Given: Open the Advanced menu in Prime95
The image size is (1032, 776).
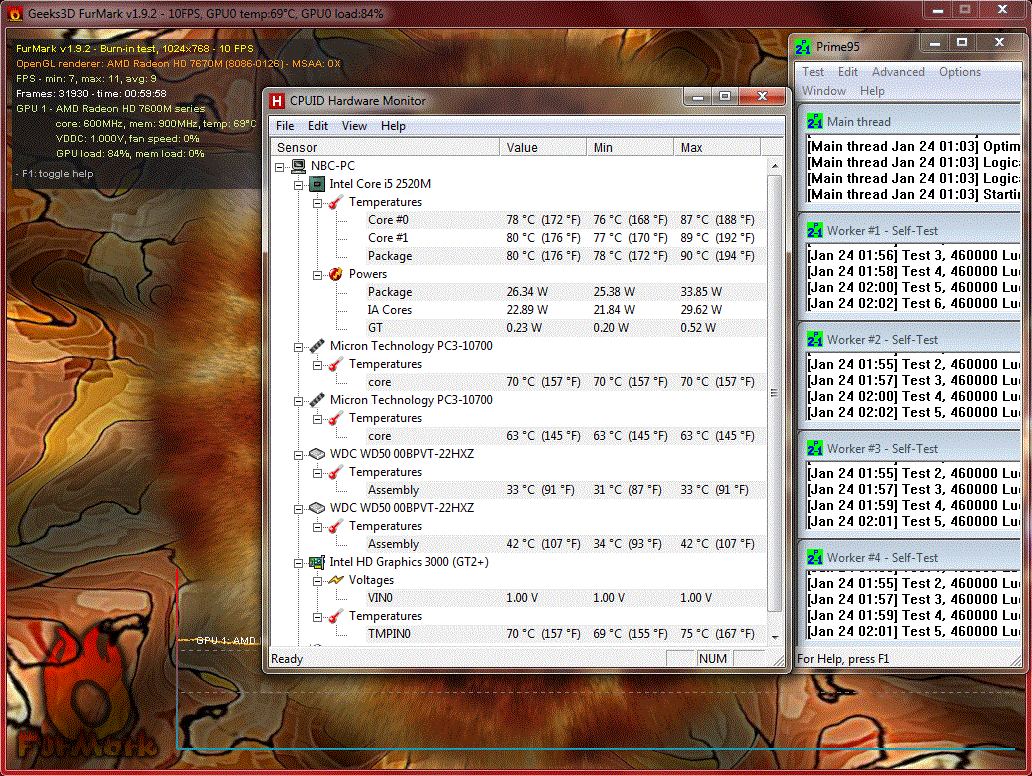Looking at the screenshot, I should (898, 72).
